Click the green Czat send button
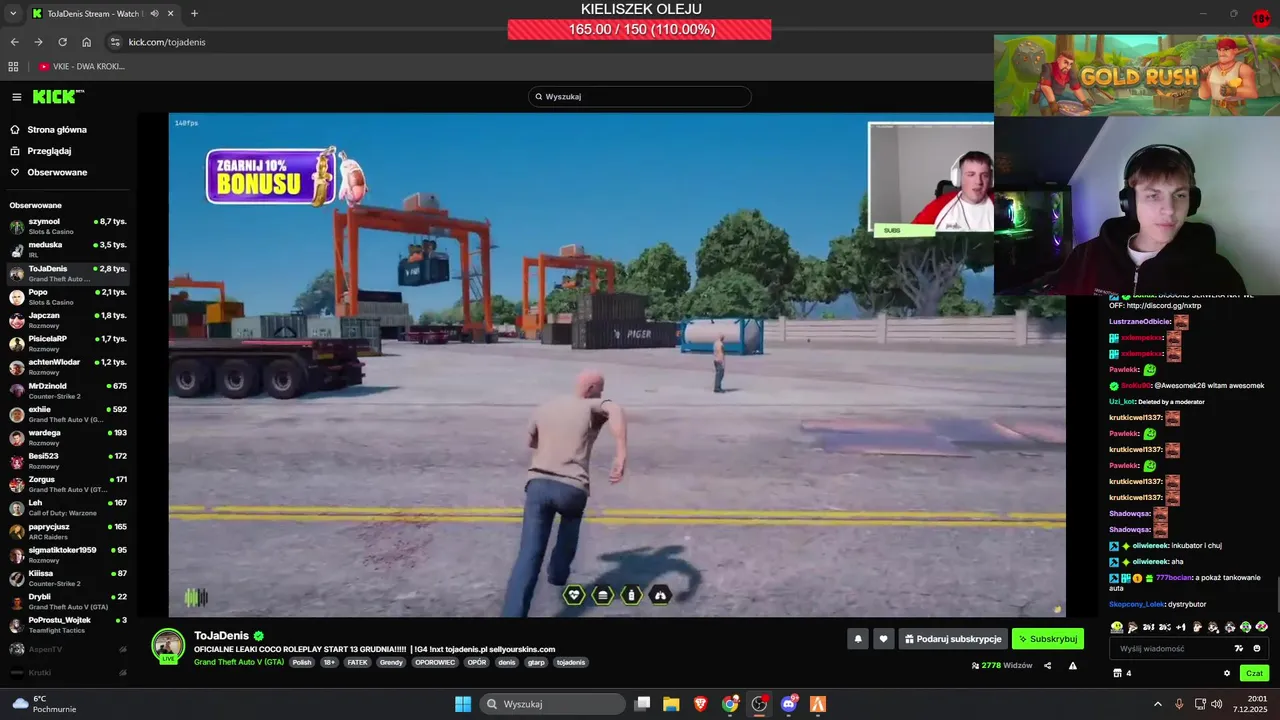The height and width of the screenshot is (720, 1280). (x=1254, y=673)
